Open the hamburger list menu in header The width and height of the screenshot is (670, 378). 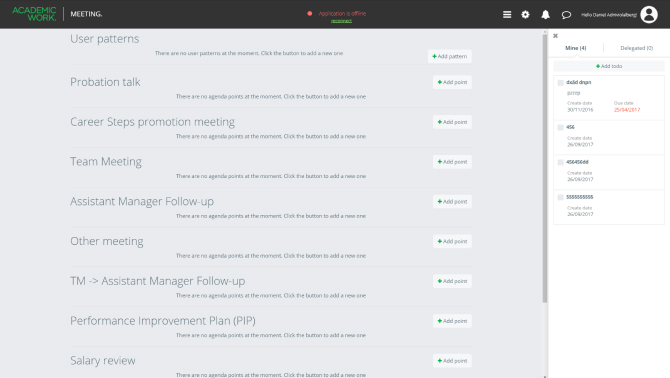[x=507, y=15]
